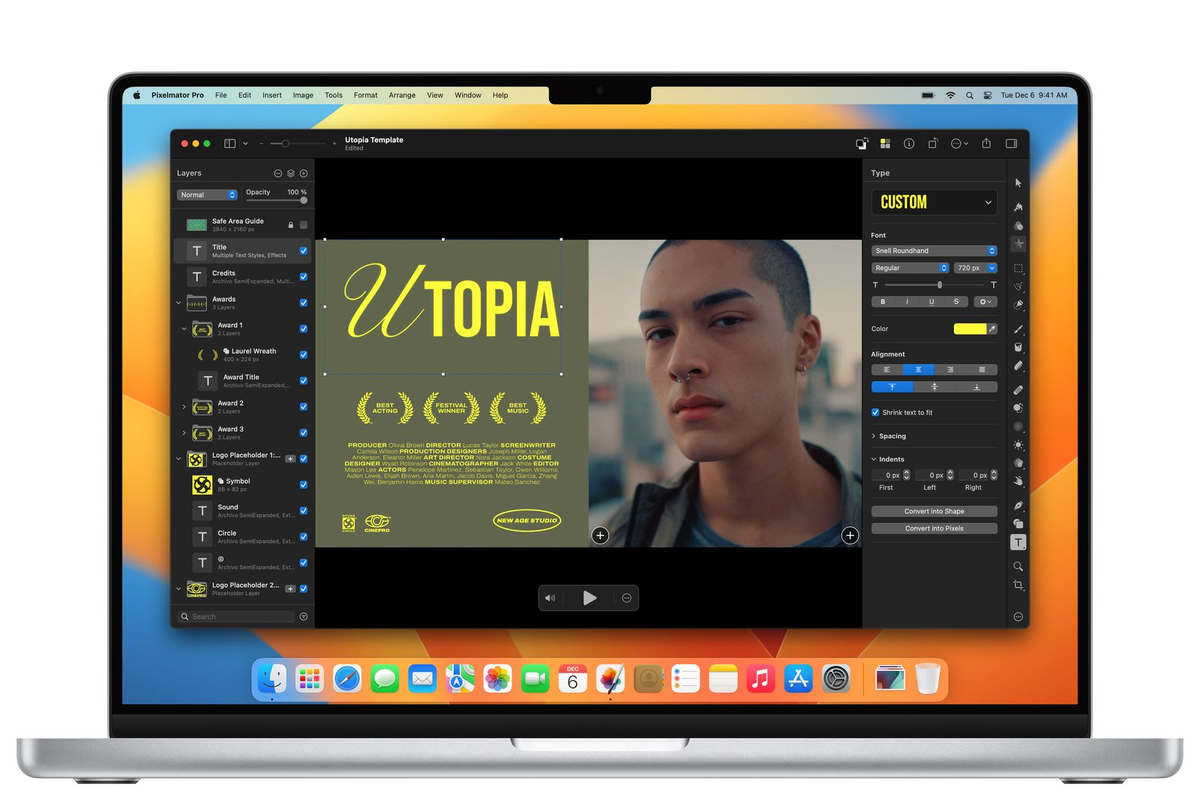Open the text options gear button
The width and height of the screenshot is (1200, 791).
point(985,301)
